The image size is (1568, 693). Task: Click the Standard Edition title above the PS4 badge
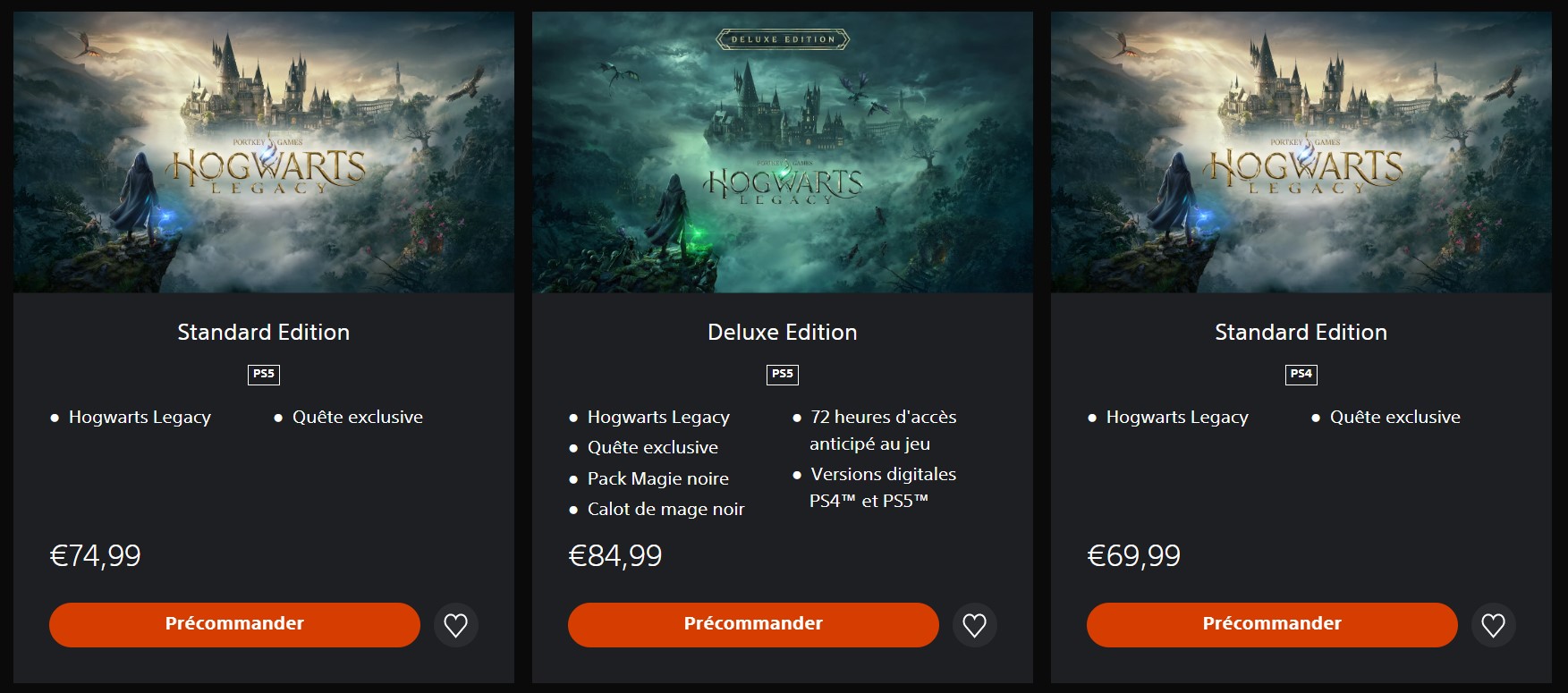pos(1301,333)
